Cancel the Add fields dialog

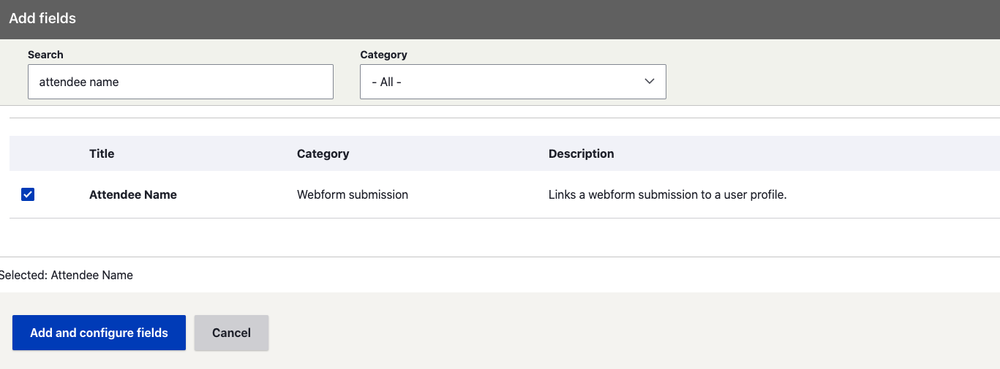[x=232, y=333]
